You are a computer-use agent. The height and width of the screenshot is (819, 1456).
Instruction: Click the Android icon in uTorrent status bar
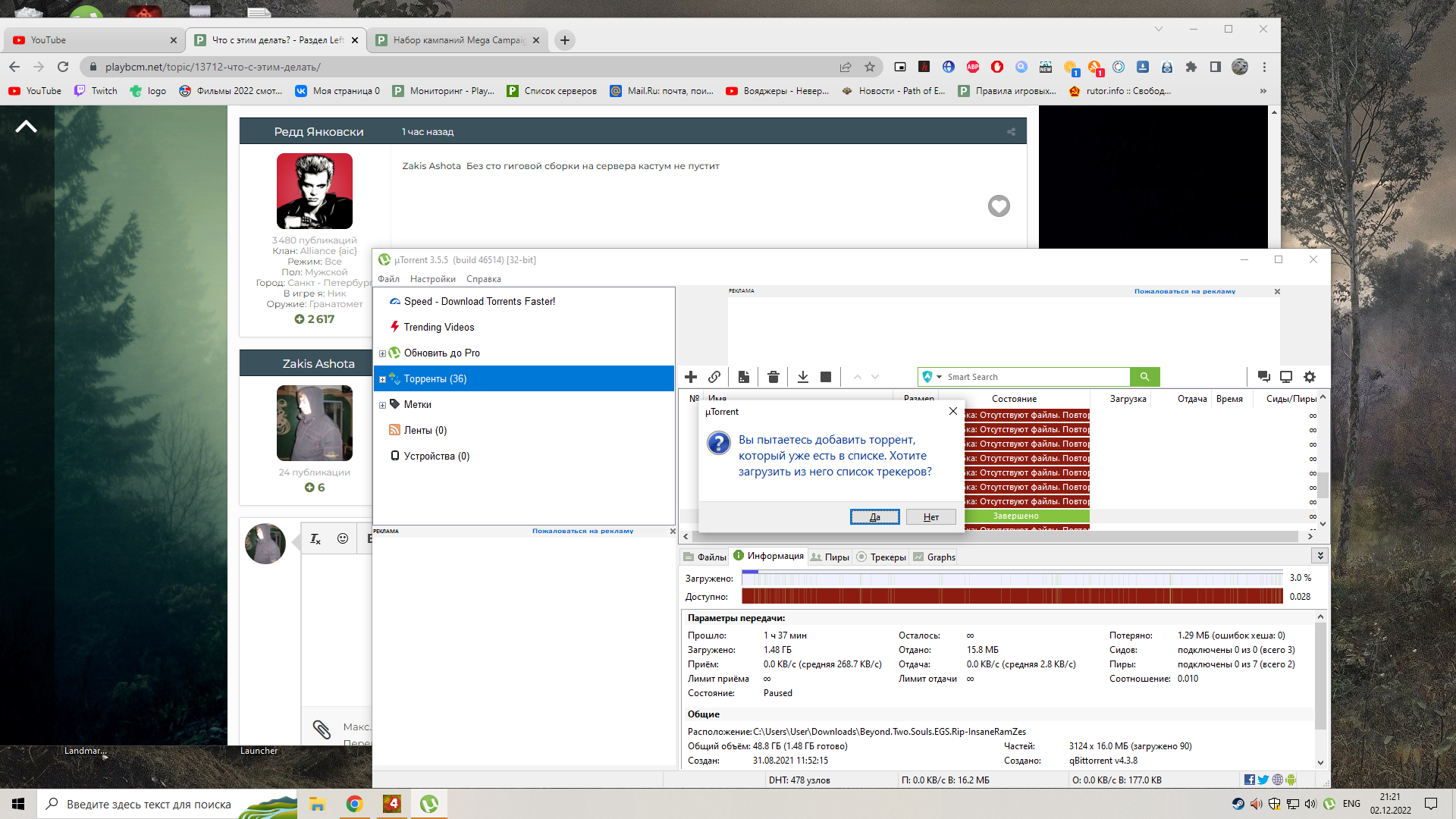point(1291,780)
